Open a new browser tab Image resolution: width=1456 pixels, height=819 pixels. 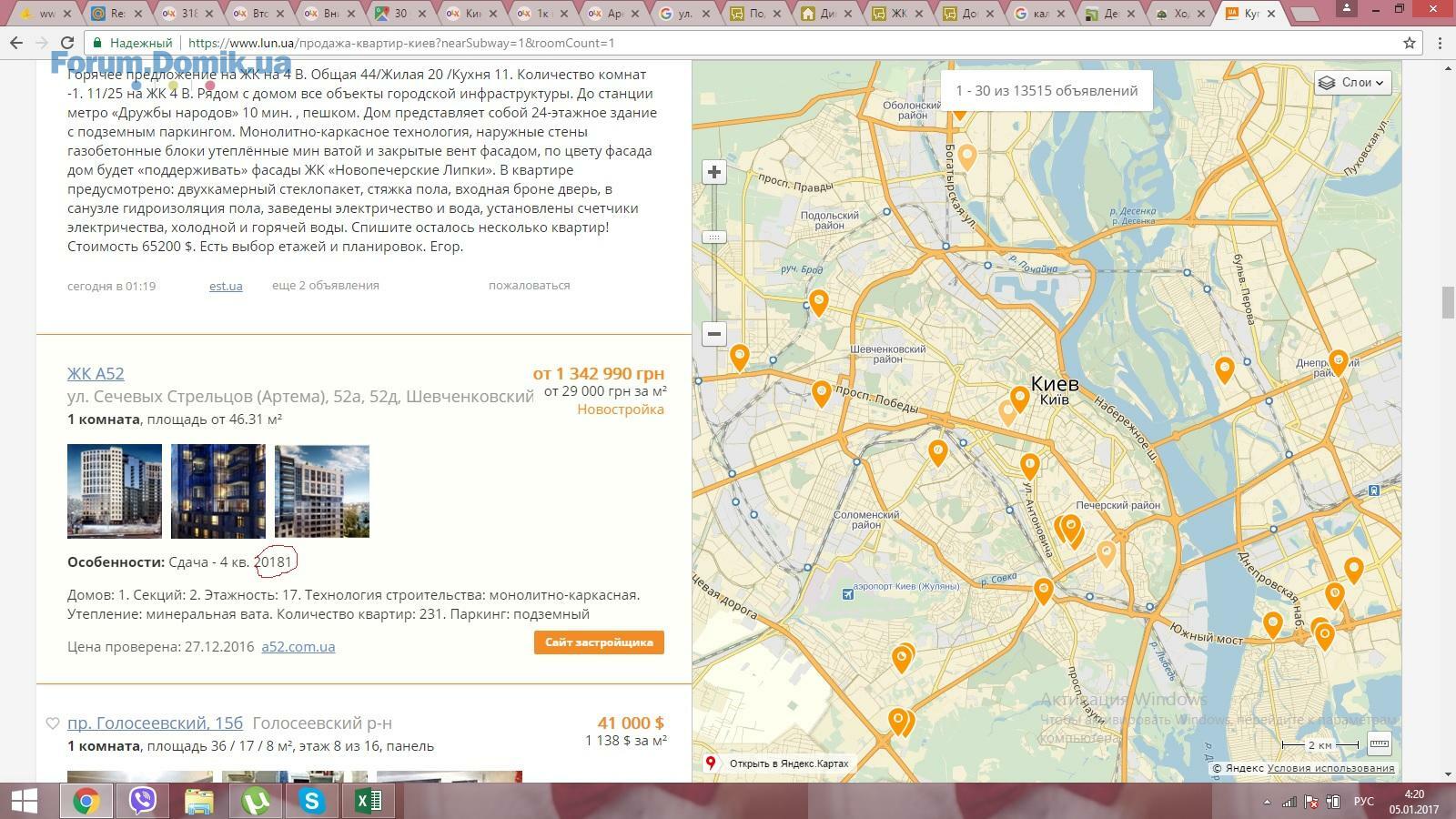[1304, 14]
